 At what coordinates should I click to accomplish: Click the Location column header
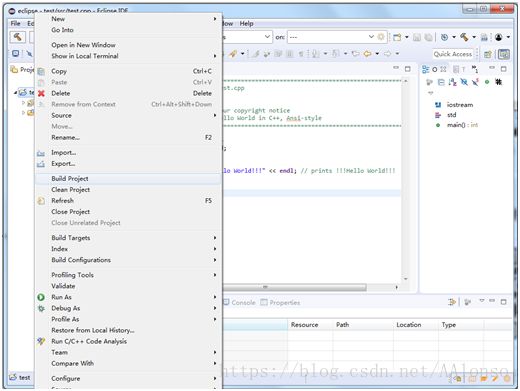point(415,325)
